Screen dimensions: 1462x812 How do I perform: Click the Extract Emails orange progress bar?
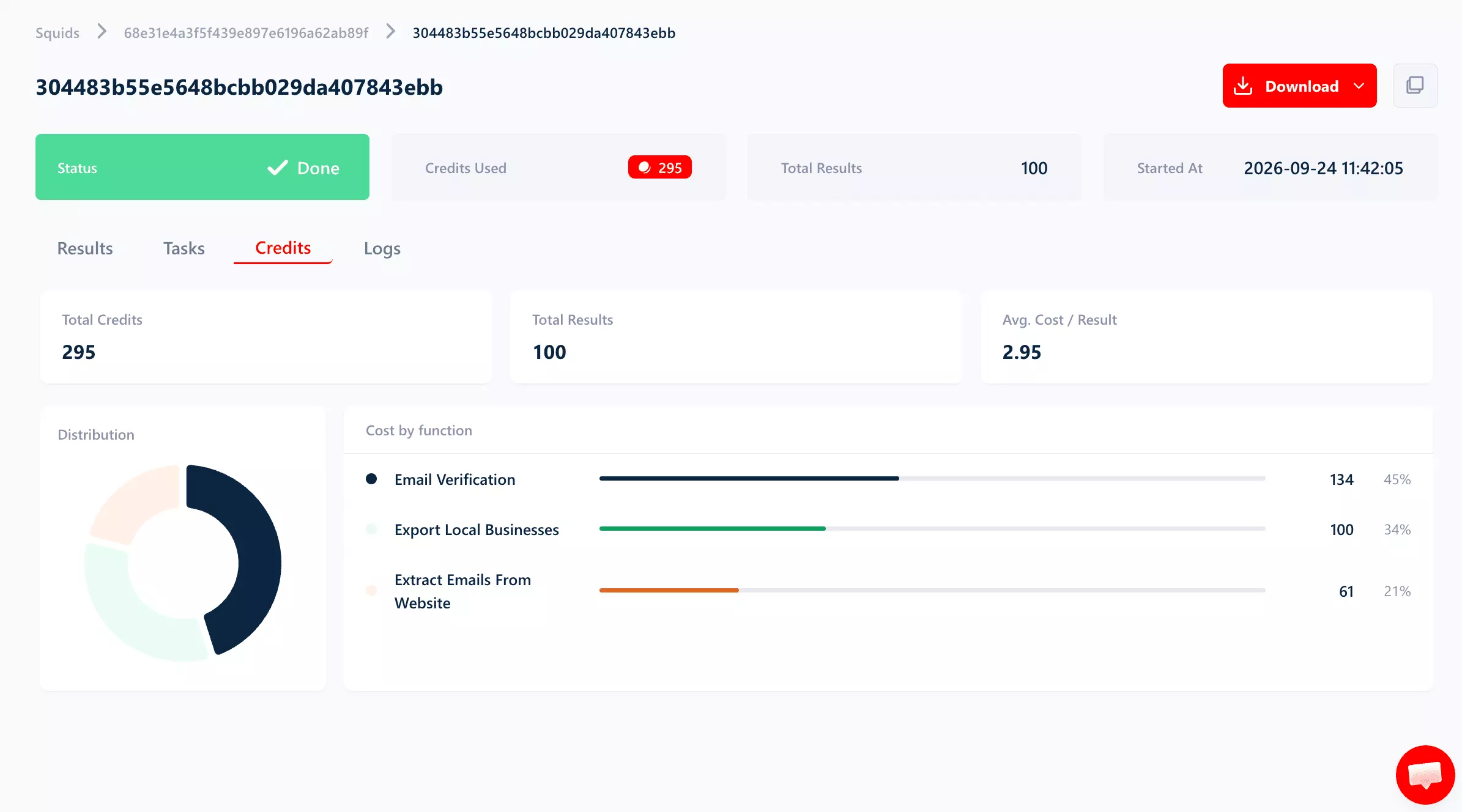pos(669,590)
